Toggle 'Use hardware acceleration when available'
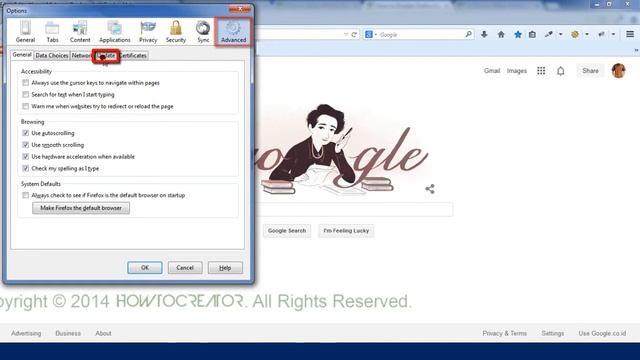This screenshot has height=360, width=640. tap(26, 157)
